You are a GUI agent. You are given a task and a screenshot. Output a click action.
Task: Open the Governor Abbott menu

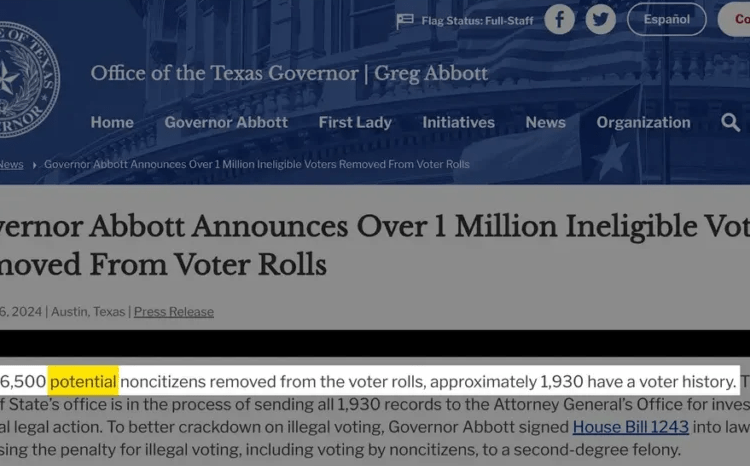tap(226, 122)
